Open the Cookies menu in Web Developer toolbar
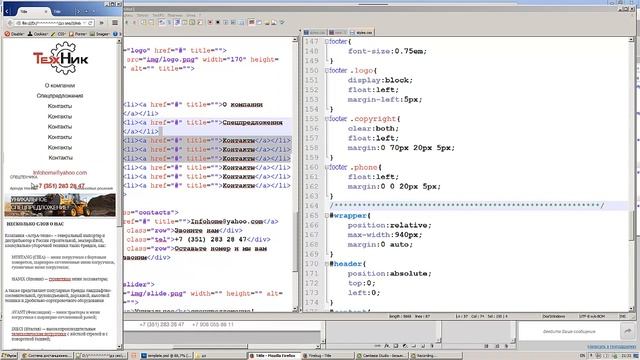This screenshot has width=640, height=360. pos(38,34)
